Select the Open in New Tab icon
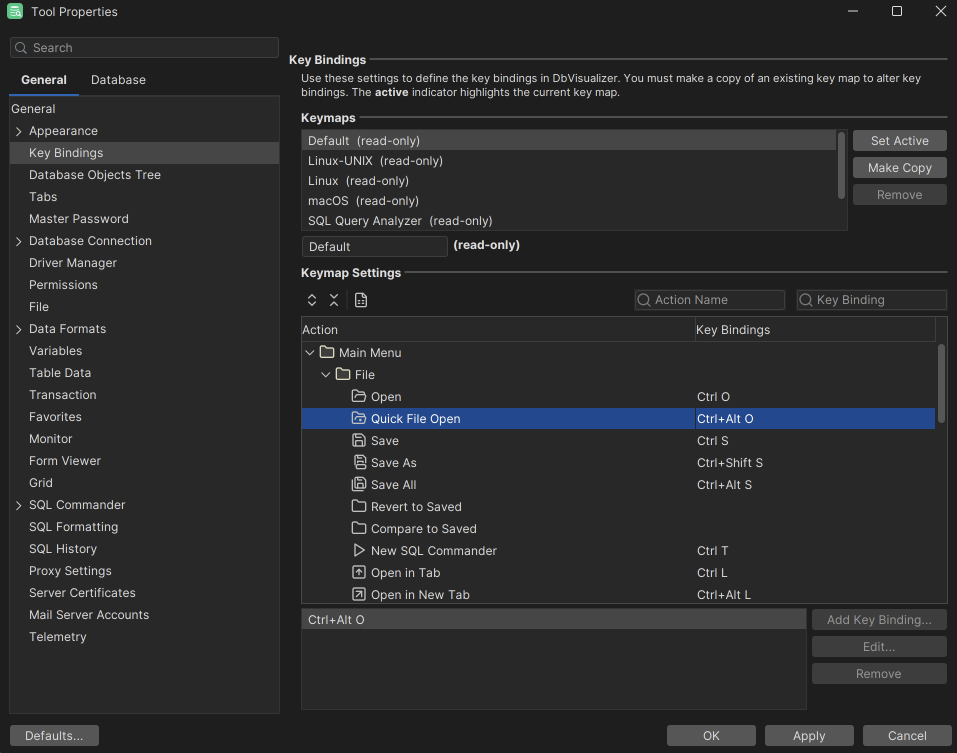 tap(358, 594)
